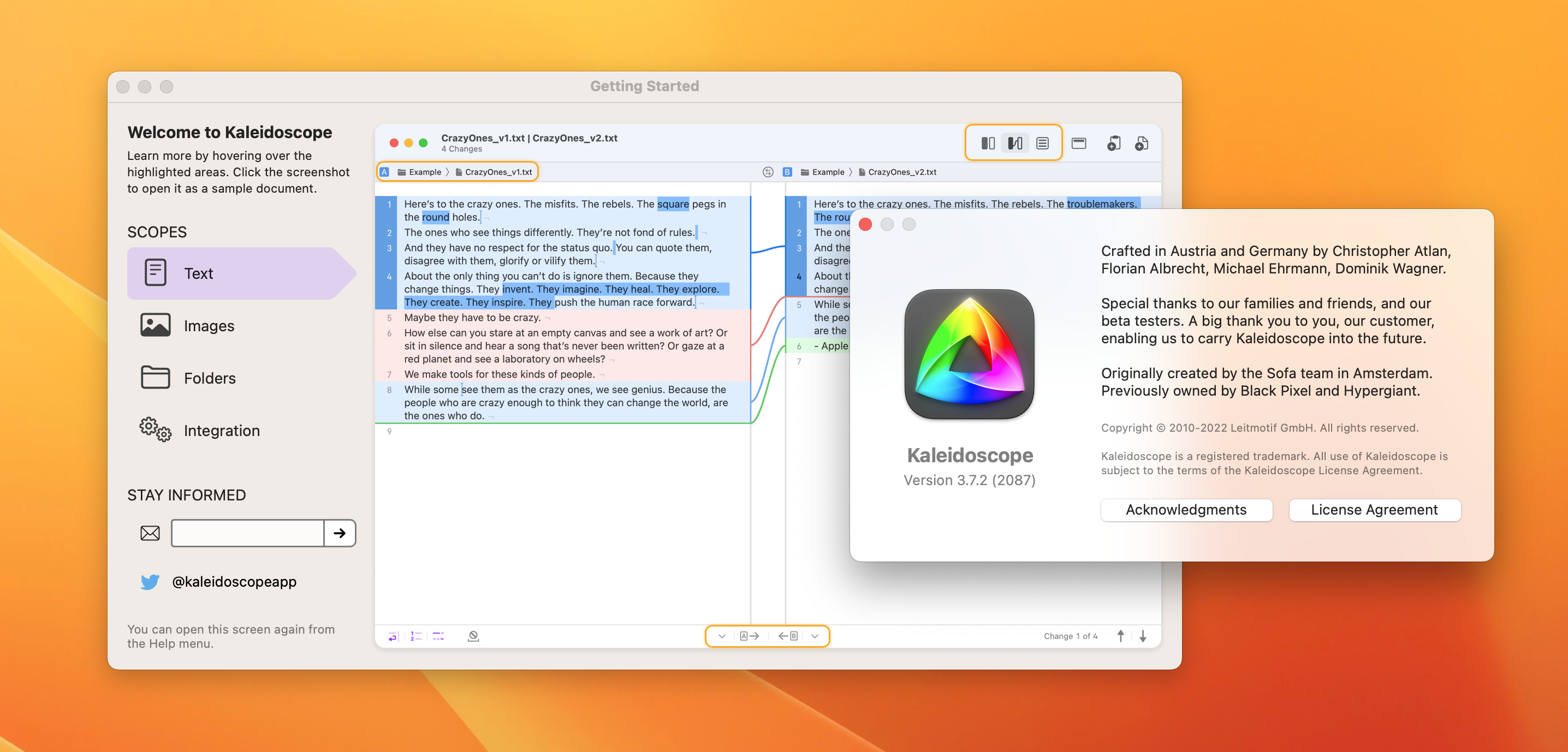Click the email subscription input field
Viewport: 1568px width, 752px height.
point(247,532)
